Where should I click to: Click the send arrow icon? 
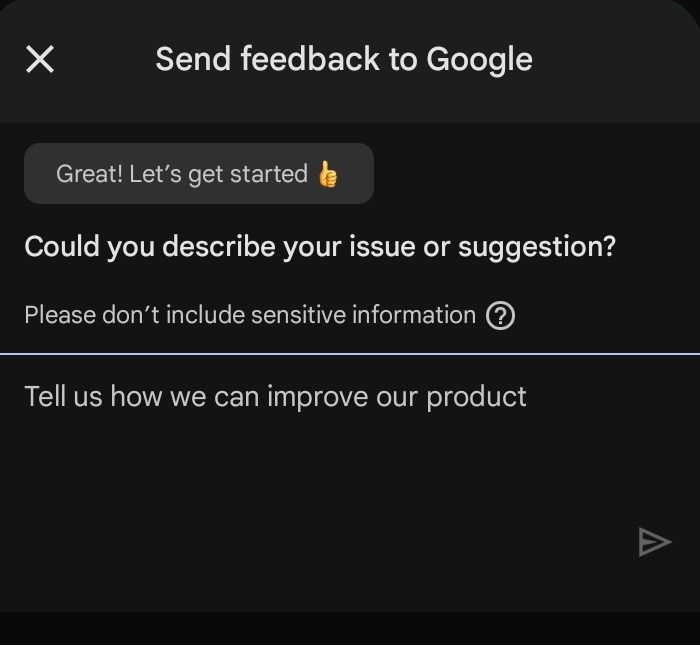tap(654, 542)
